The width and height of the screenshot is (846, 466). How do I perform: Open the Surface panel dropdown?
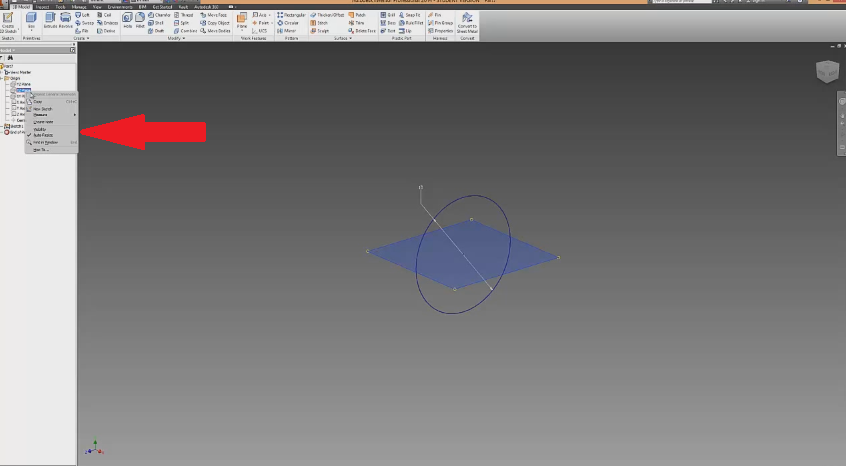[x=342, y=38]
